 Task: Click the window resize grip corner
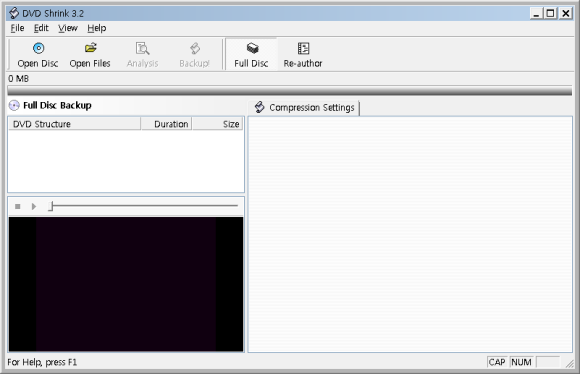pos(569,363)
